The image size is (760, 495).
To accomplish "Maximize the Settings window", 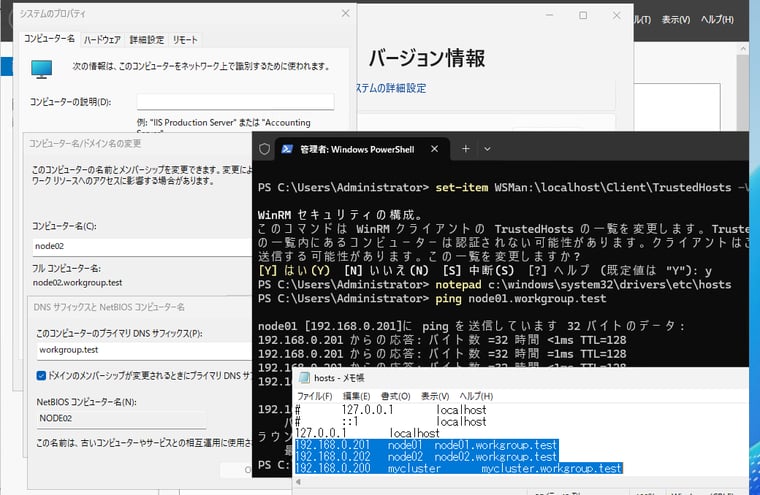I will tap(583, 16).
